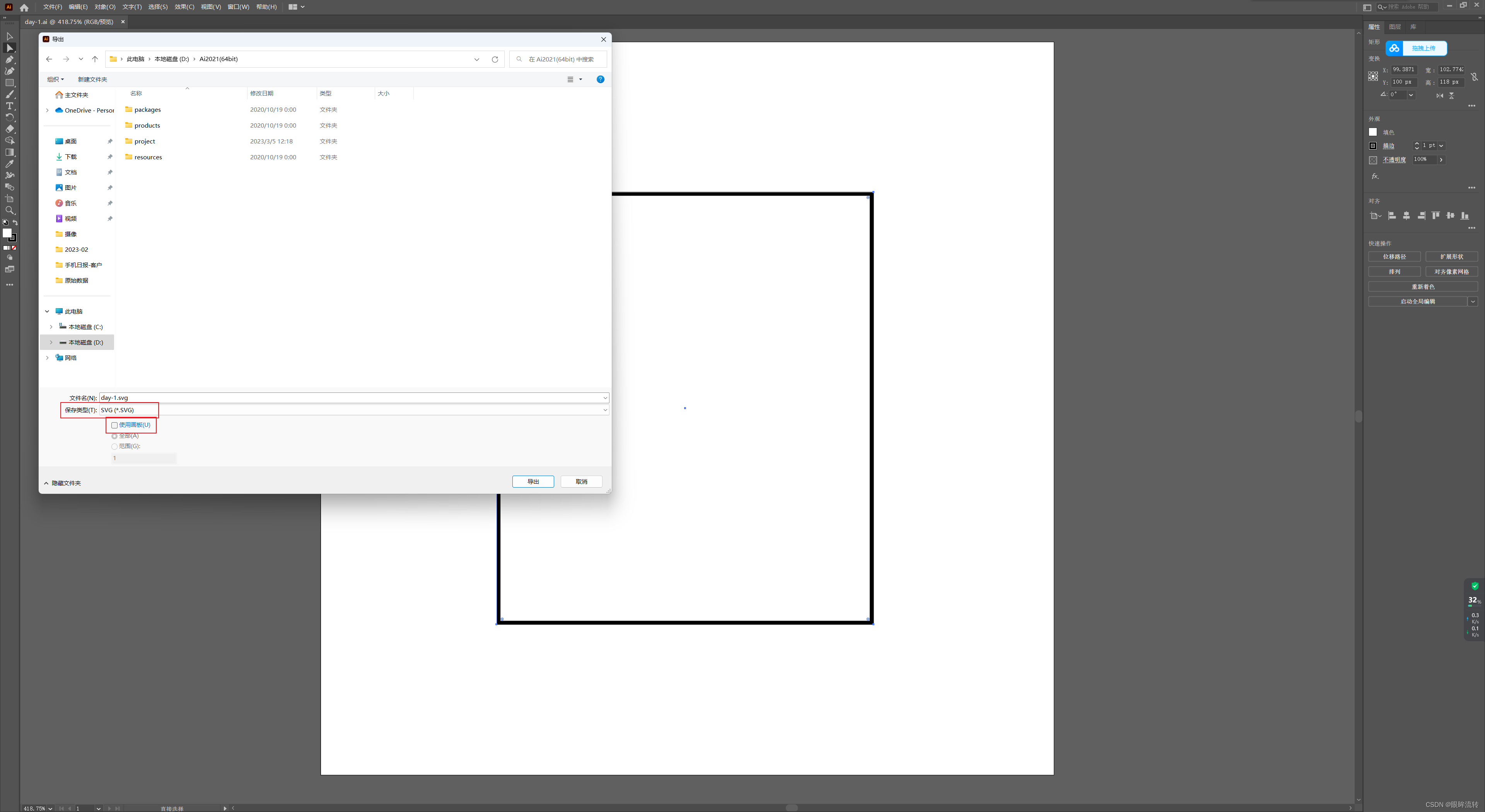1485x812 pixels.
Task: Select the 范围(G) radio button
Action: [114, 447]
